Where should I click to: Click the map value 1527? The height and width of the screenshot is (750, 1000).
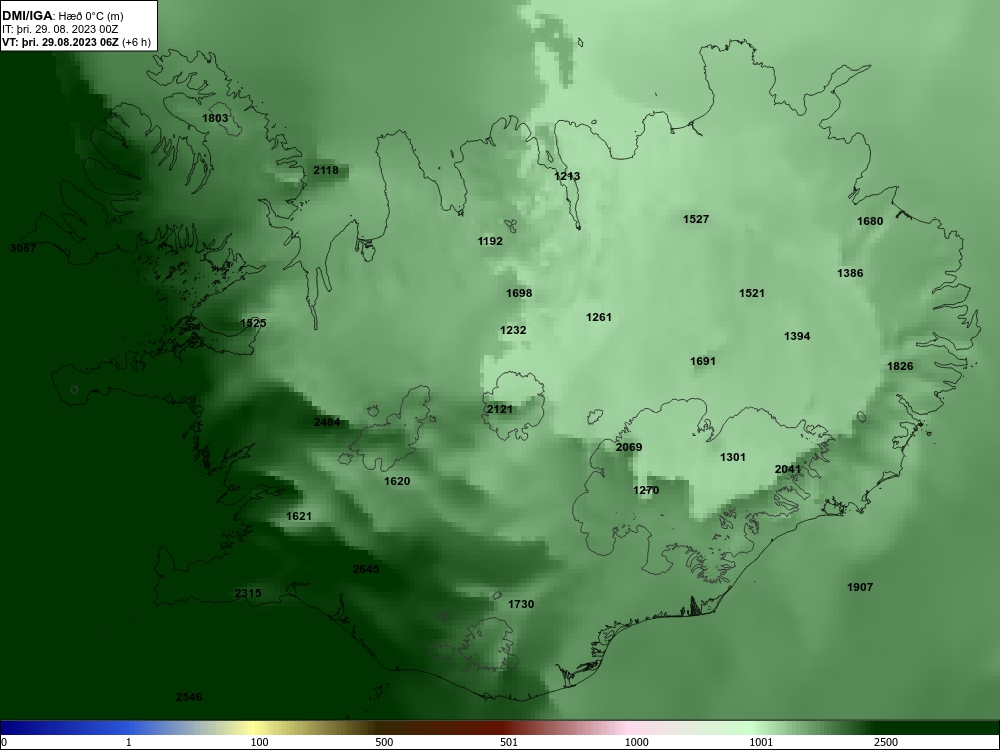(x=696, y=219)
